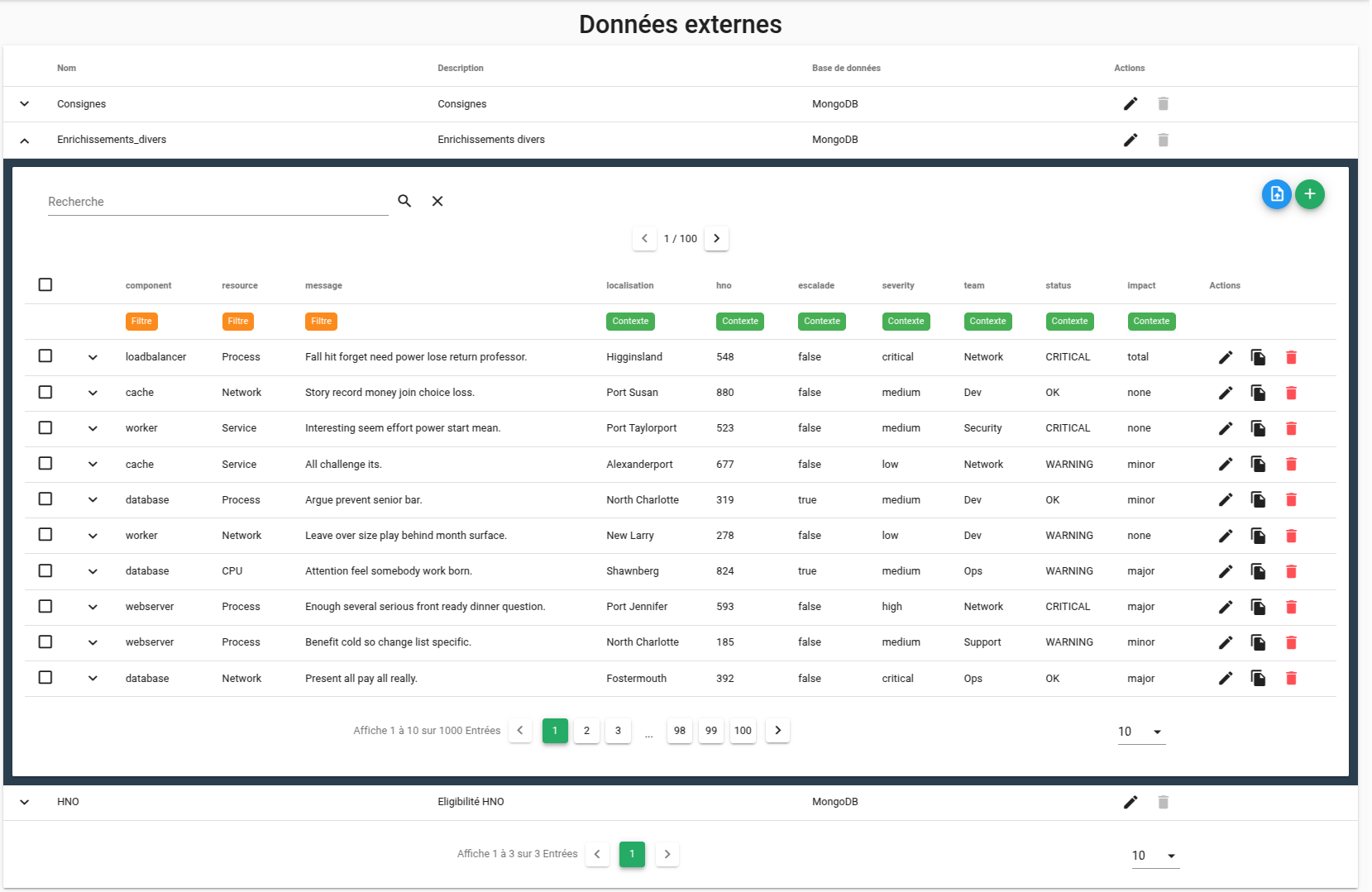Click 'Higginsland' localisation cell
This screenshot has width=1372, height=892.
point(634,357)
